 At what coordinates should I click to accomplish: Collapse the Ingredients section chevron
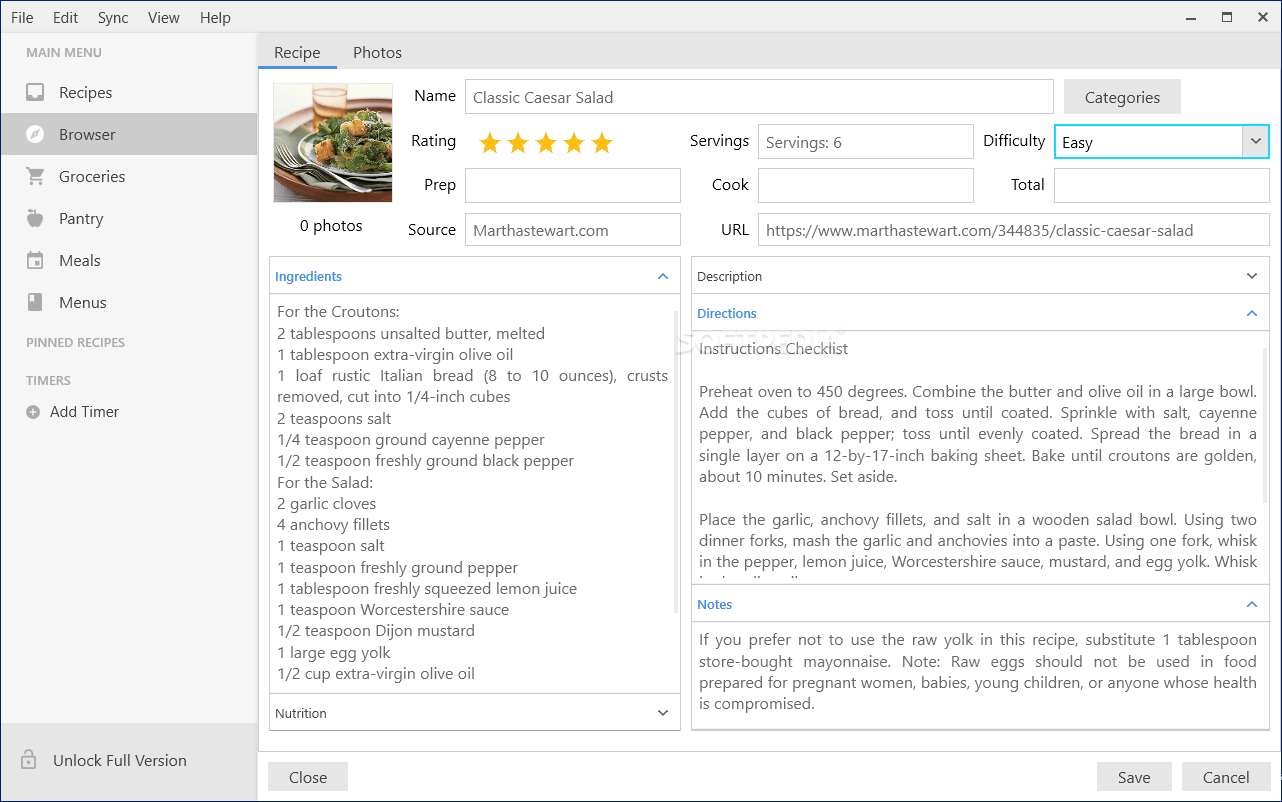[663, 276]
